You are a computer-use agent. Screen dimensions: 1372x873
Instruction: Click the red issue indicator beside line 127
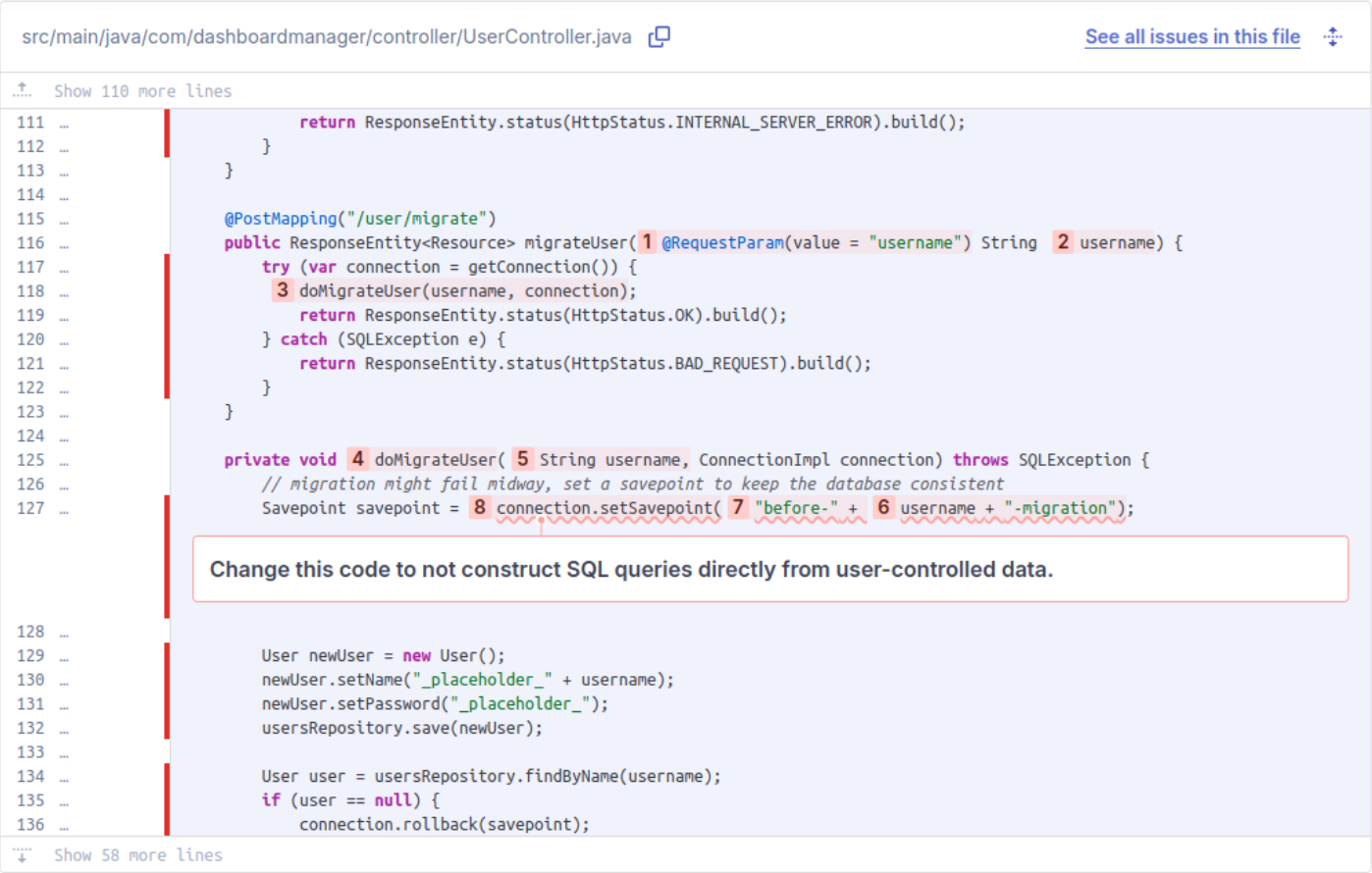coord(167,508)
